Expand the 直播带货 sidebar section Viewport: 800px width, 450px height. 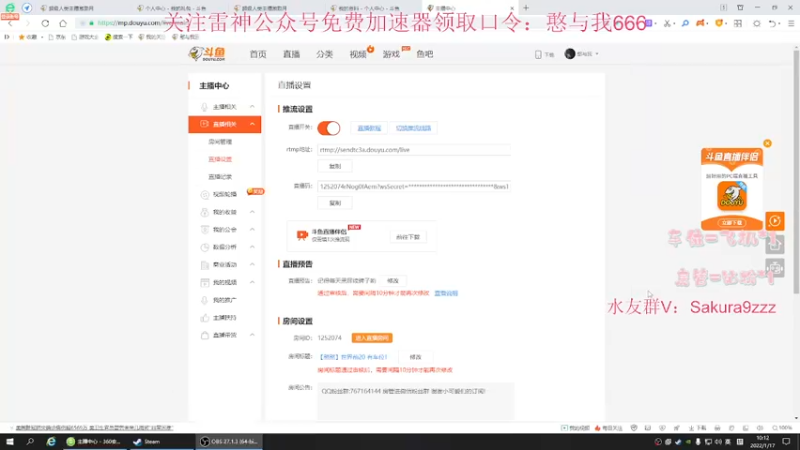(252, 335)
